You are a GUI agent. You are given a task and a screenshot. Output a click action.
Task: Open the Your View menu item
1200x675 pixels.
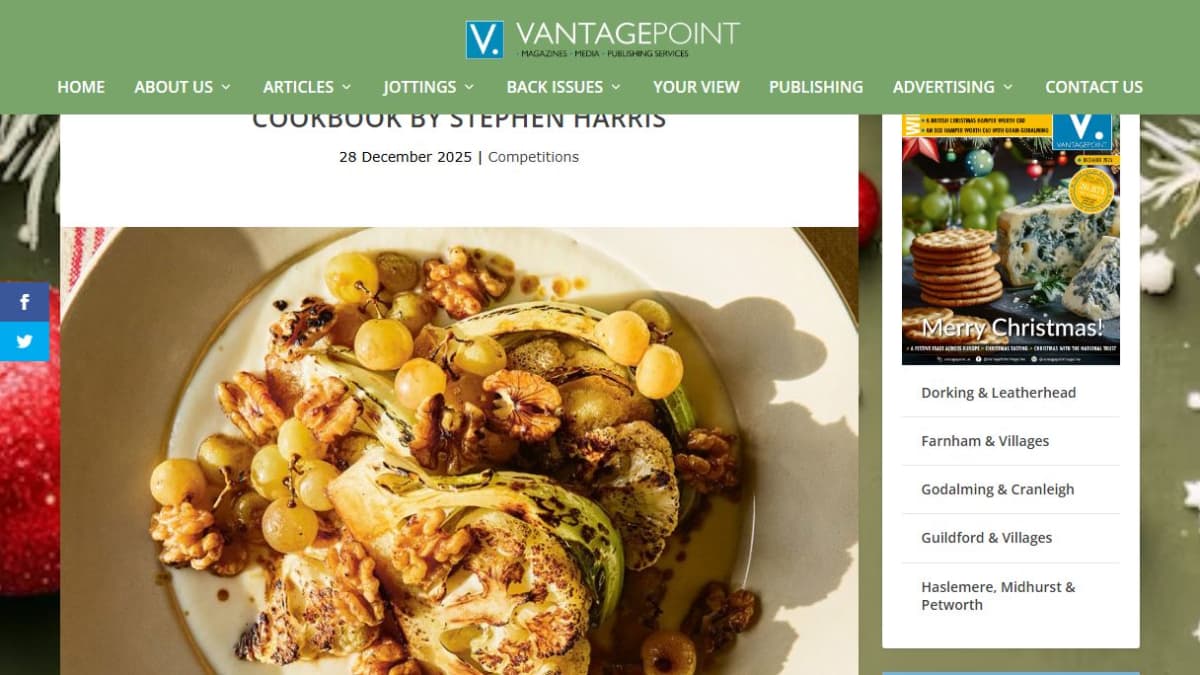pos(696,87)
